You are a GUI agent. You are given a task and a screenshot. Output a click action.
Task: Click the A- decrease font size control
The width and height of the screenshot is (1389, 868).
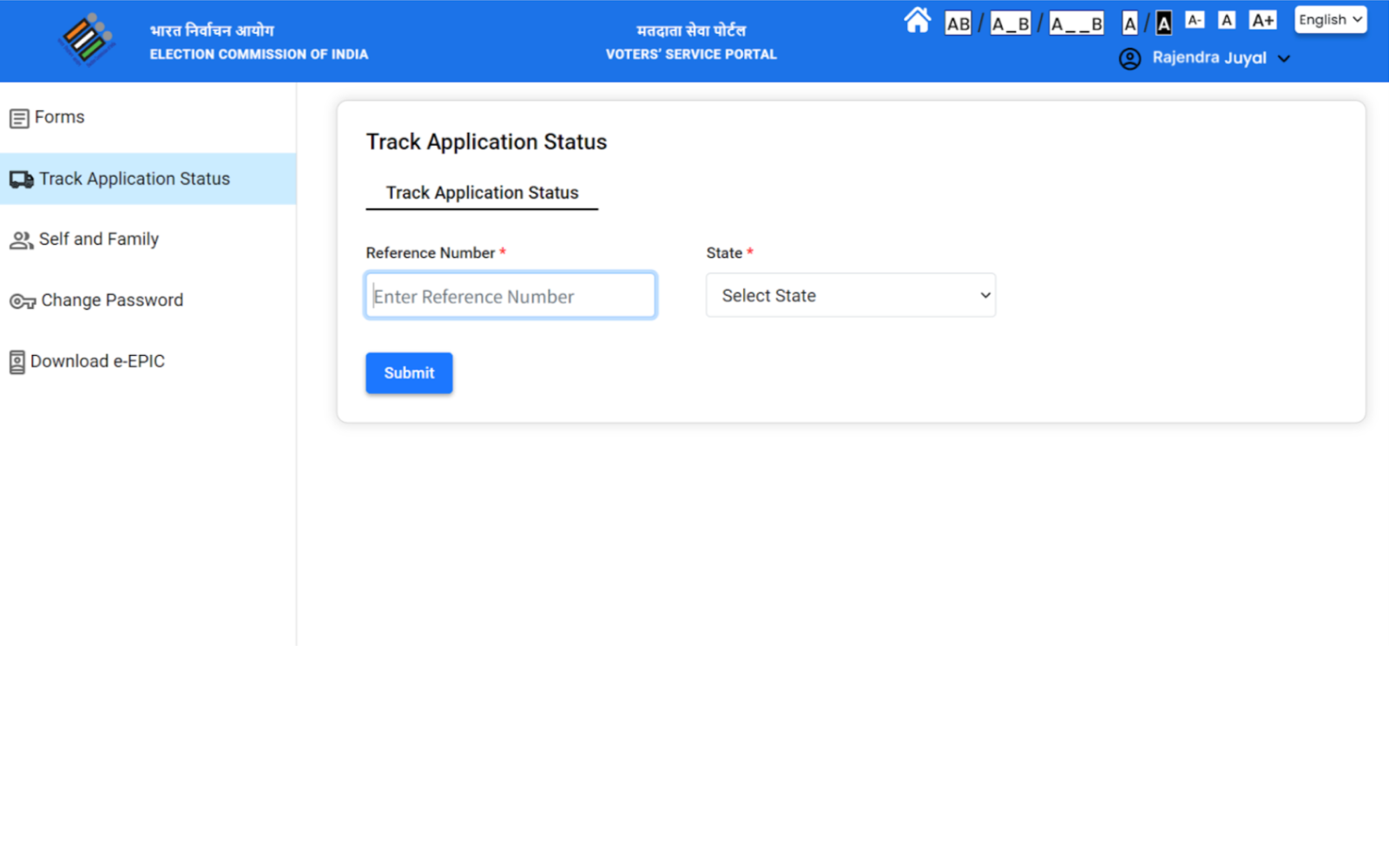[x=1195, y=19]
